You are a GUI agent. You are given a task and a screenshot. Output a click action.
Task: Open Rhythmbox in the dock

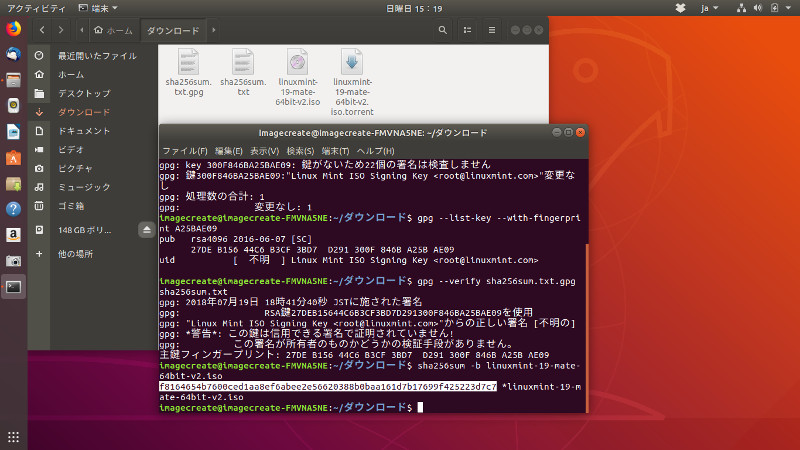tap(13, 106)
